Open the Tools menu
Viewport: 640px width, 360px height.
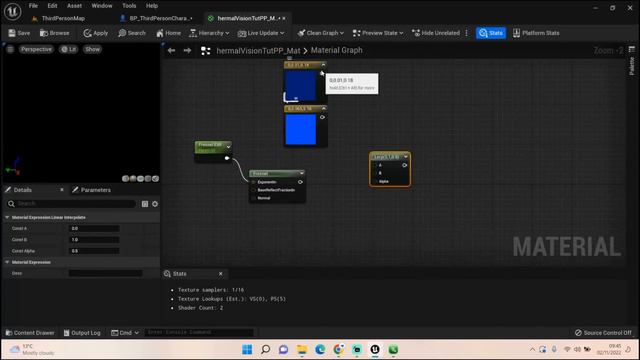129,6
